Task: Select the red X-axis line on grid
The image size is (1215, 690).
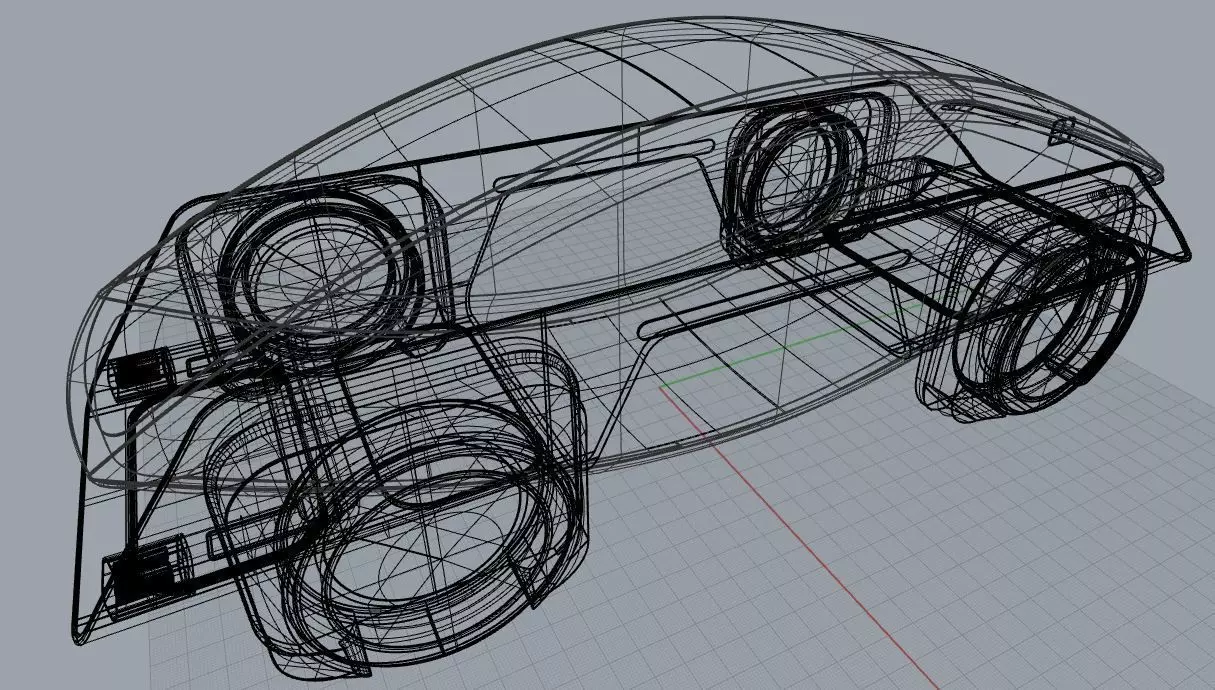Action: [800, 538]
